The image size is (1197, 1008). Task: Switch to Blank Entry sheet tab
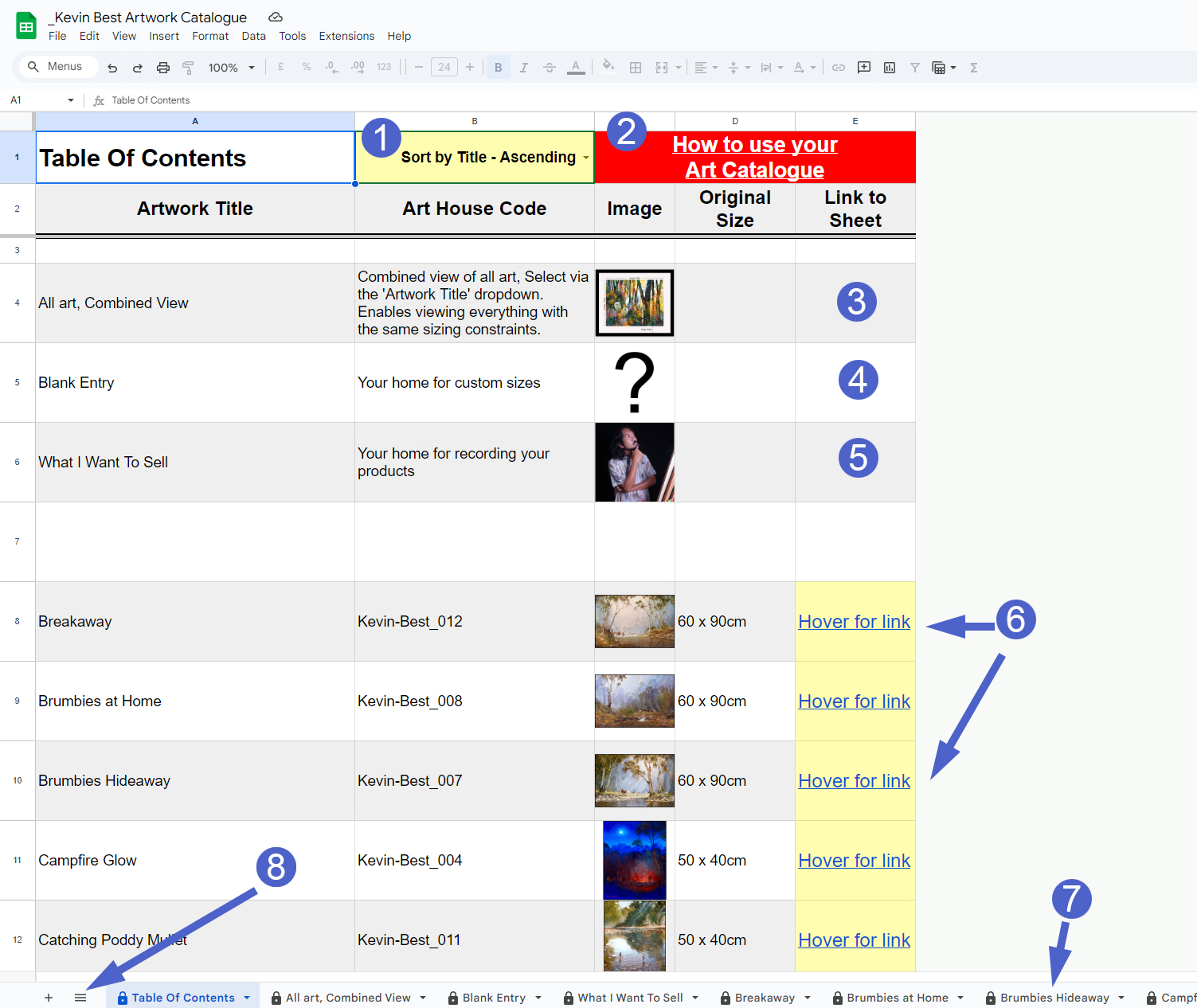tap(494, 998)
